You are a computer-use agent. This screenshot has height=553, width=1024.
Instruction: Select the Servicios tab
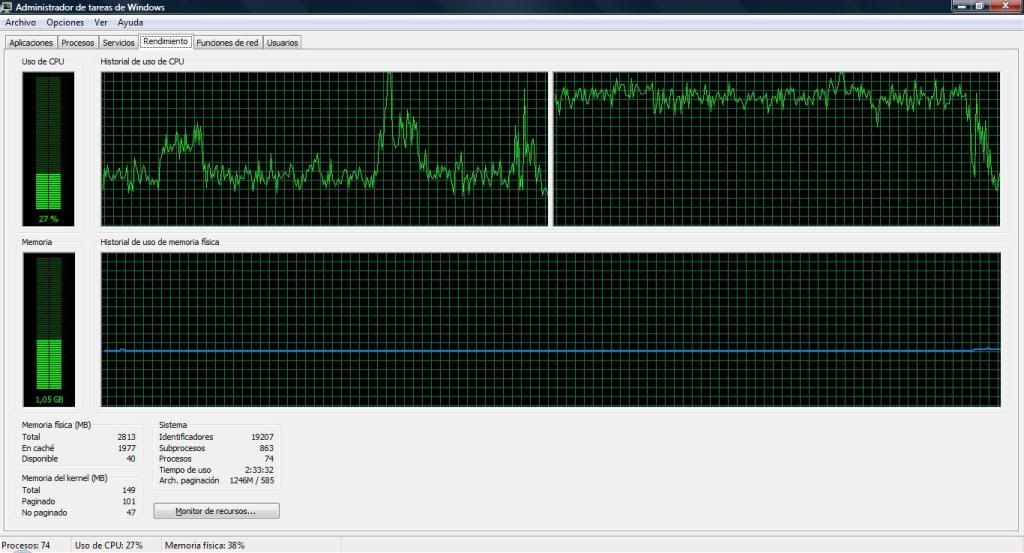118,43
